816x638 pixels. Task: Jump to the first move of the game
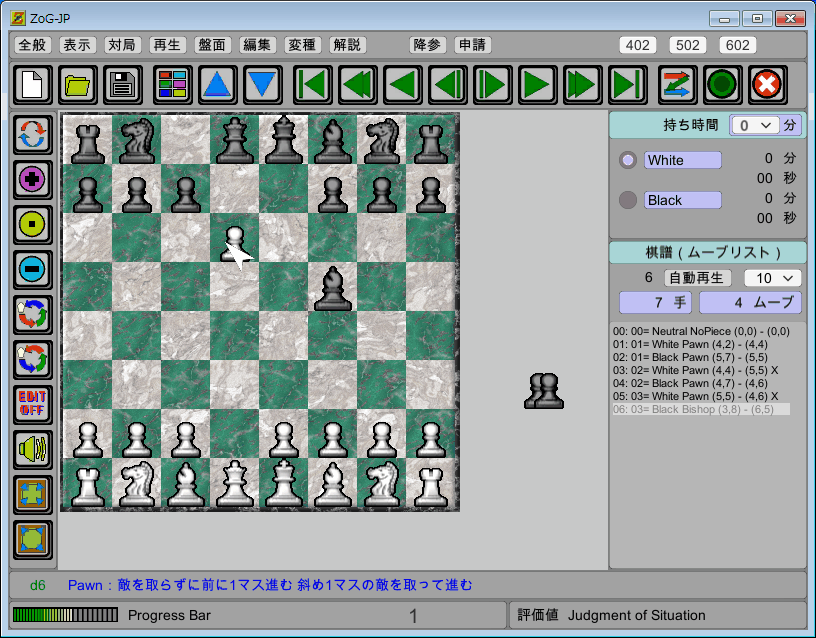click(x=312, y=84)
